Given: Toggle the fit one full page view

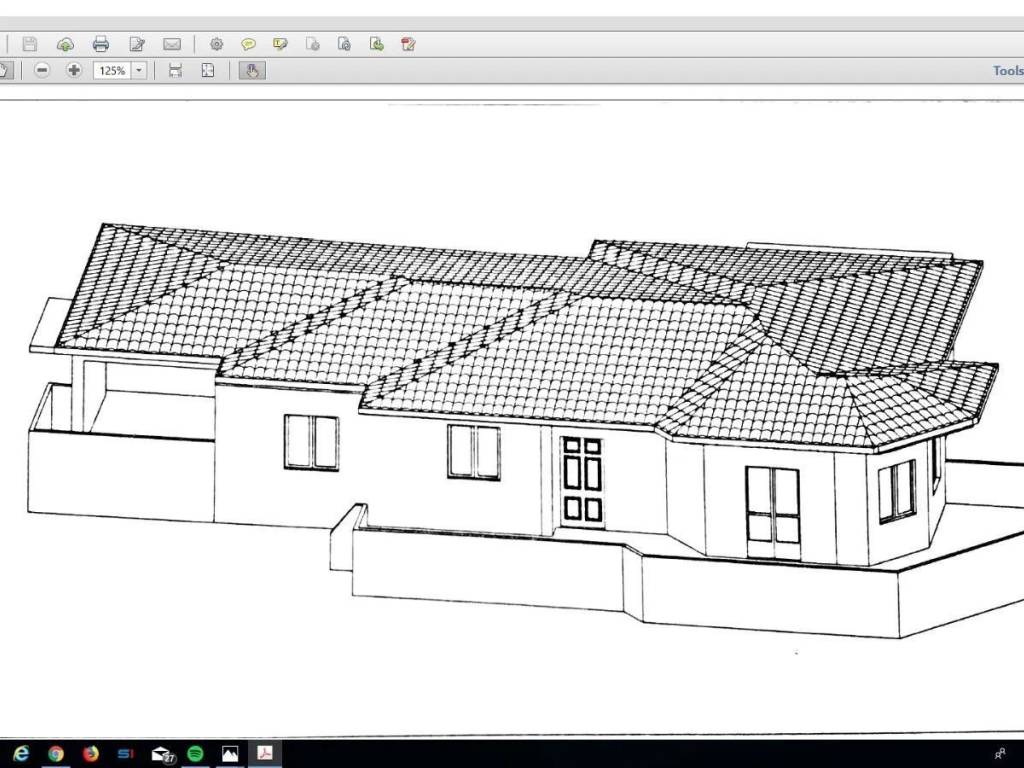Looking at the screenshot, I should [x=207, y=70].
